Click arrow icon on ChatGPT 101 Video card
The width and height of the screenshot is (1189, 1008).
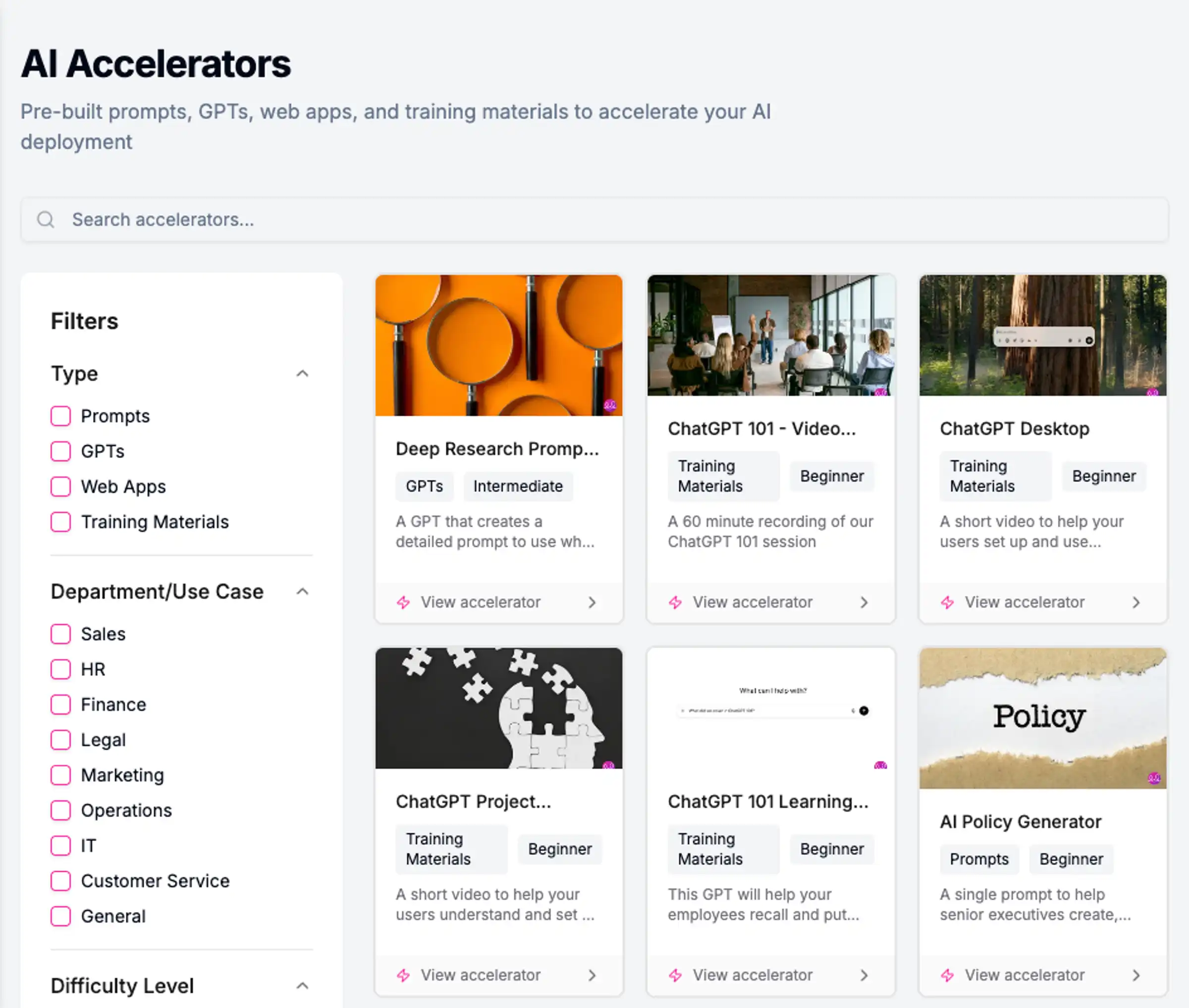(864, 602)
